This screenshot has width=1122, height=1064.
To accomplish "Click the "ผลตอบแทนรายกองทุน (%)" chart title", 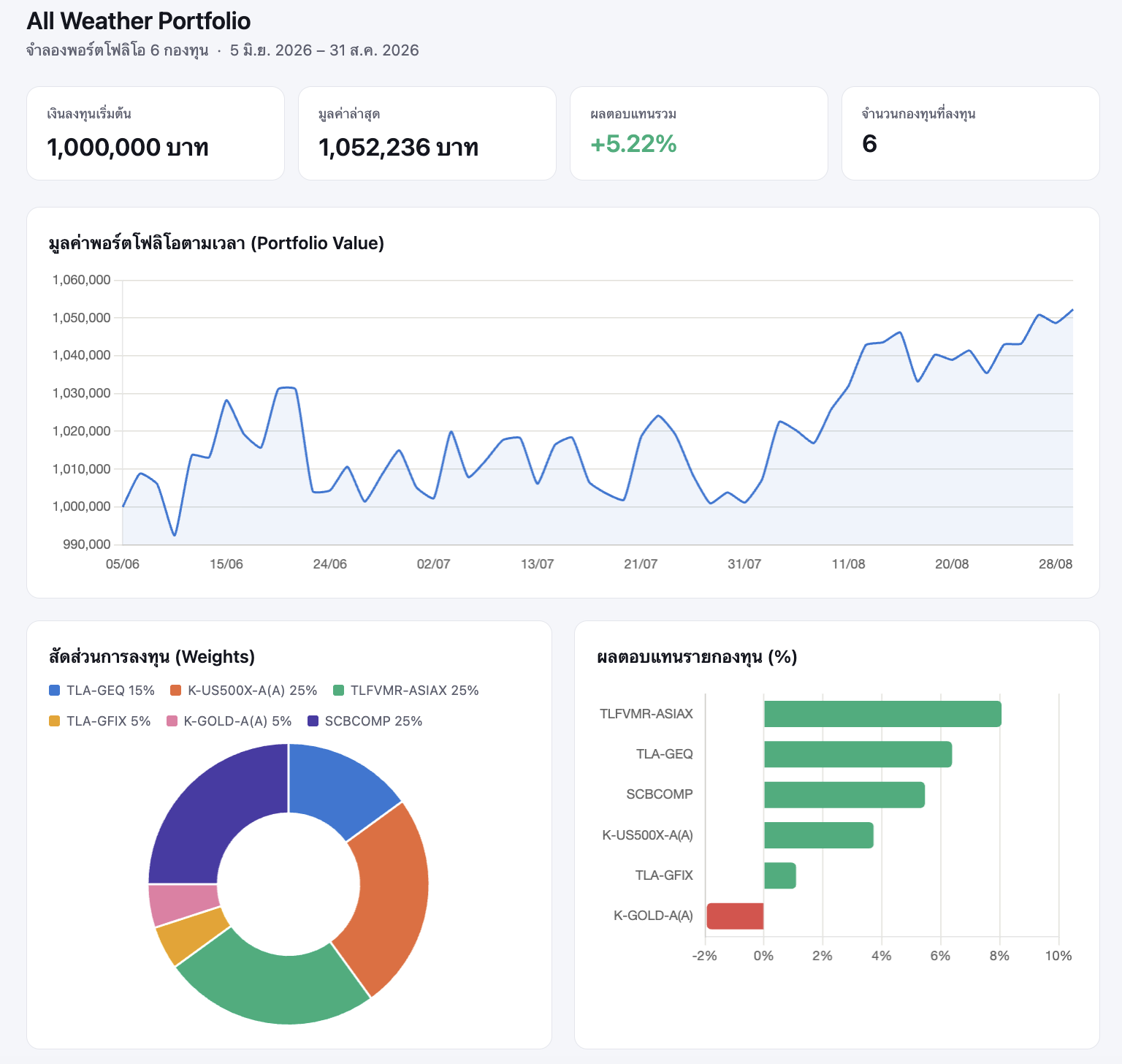I will click(697, 656).
